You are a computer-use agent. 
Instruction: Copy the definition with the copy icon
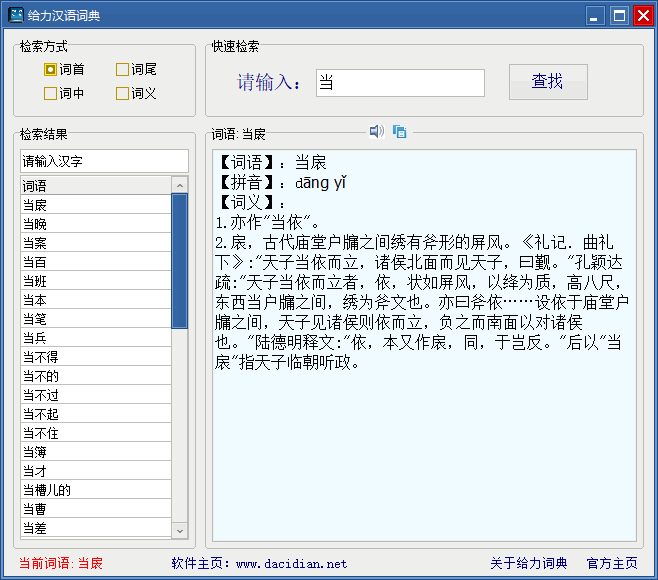point(400,132)
